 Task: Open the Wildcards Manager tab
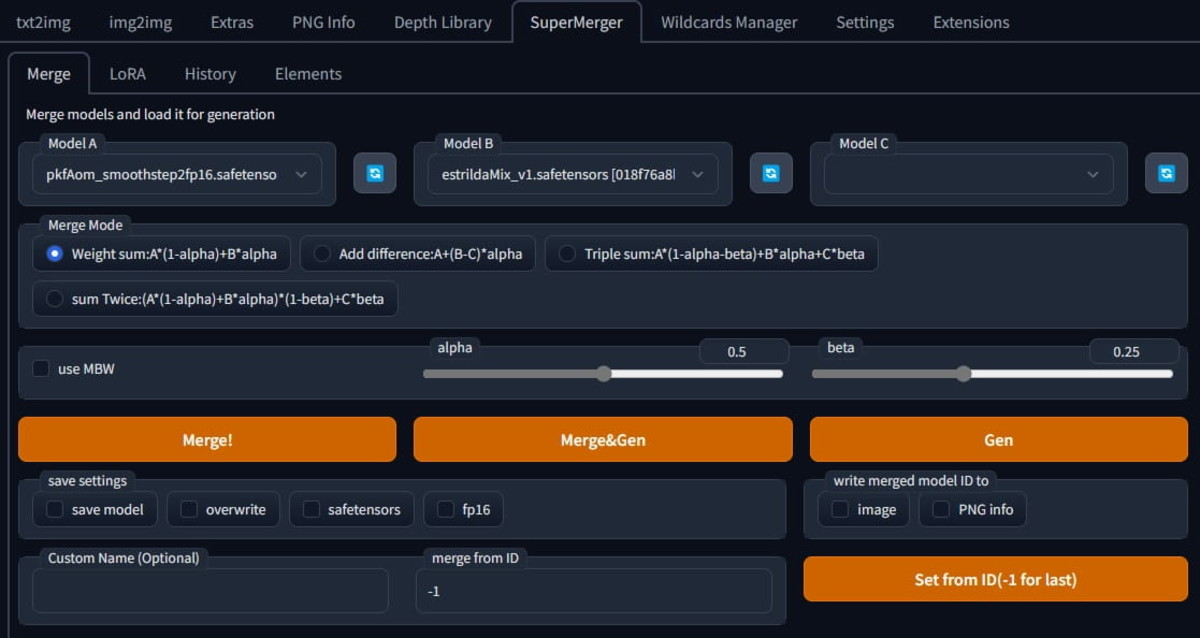[x=729, y=22]
